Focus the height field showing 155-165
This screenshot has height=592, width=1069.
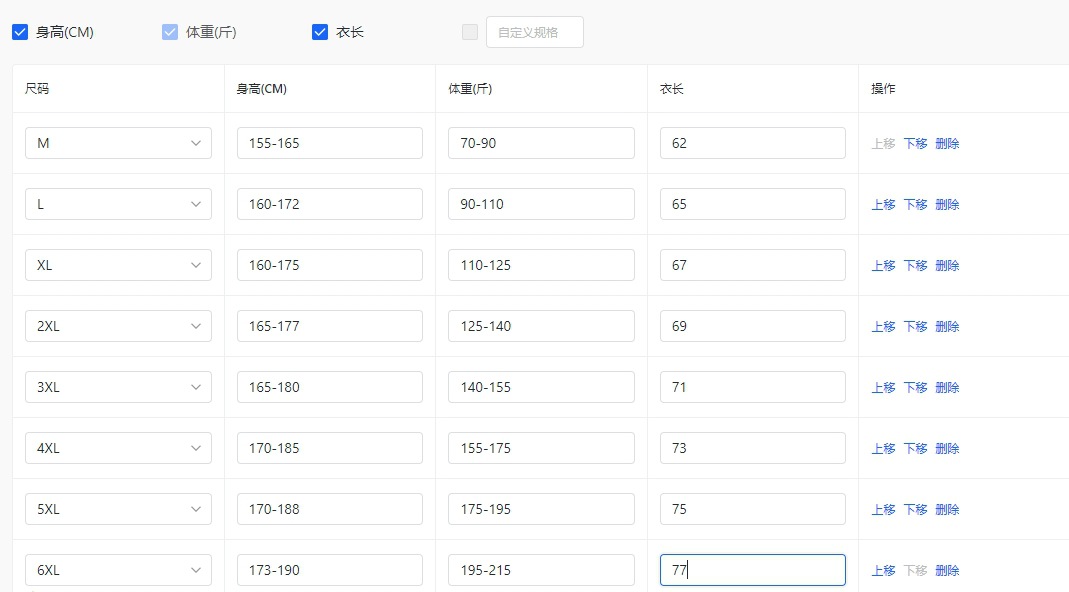click(x=329, y=143)
